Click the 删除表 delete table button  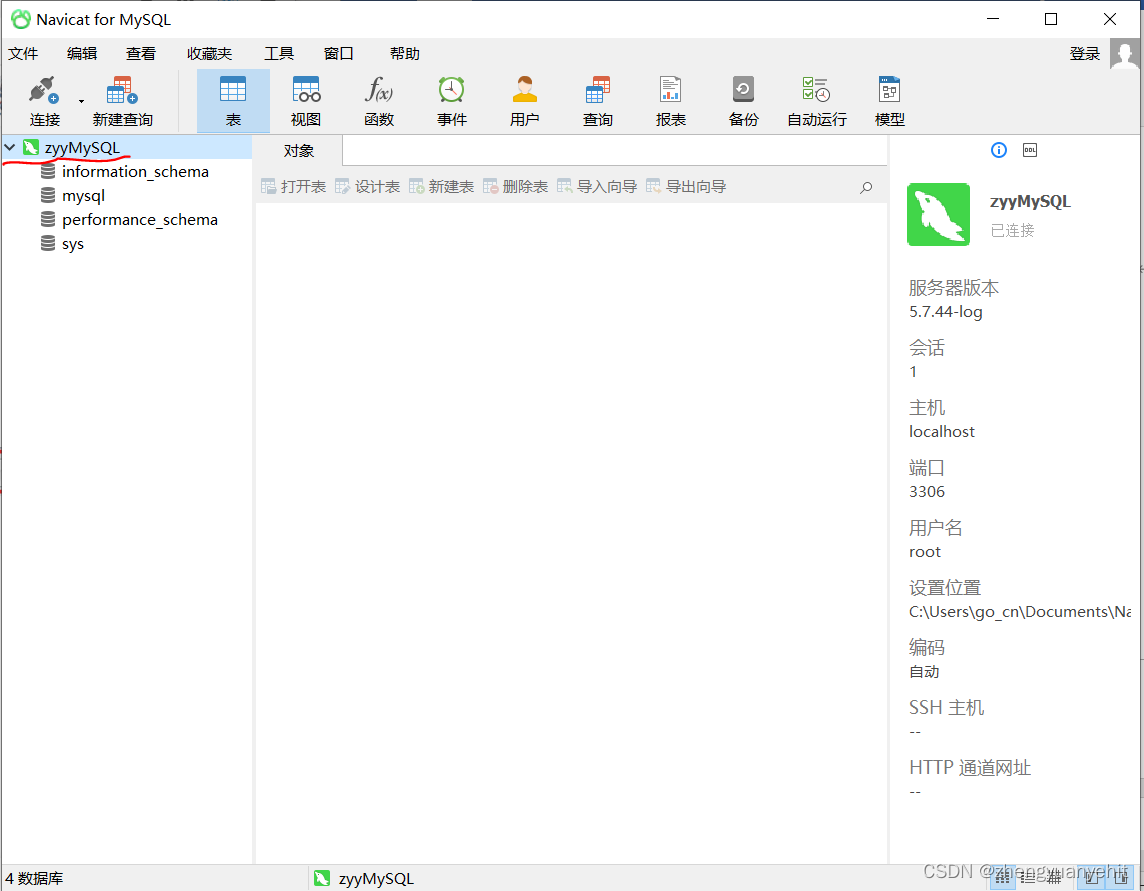point(515,187)
